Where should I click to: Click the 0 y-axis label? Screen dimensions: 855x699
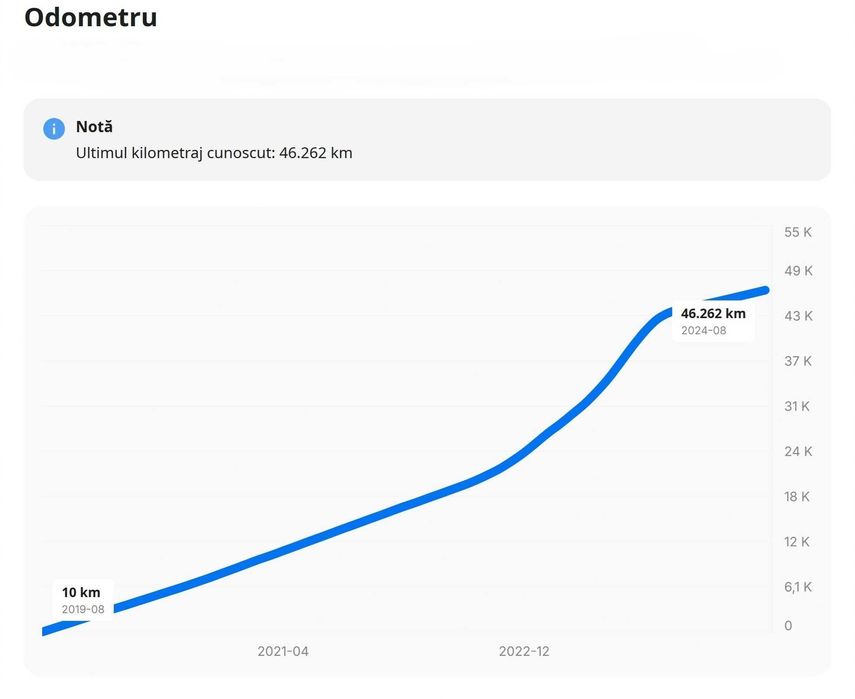(x=788, y=626)
